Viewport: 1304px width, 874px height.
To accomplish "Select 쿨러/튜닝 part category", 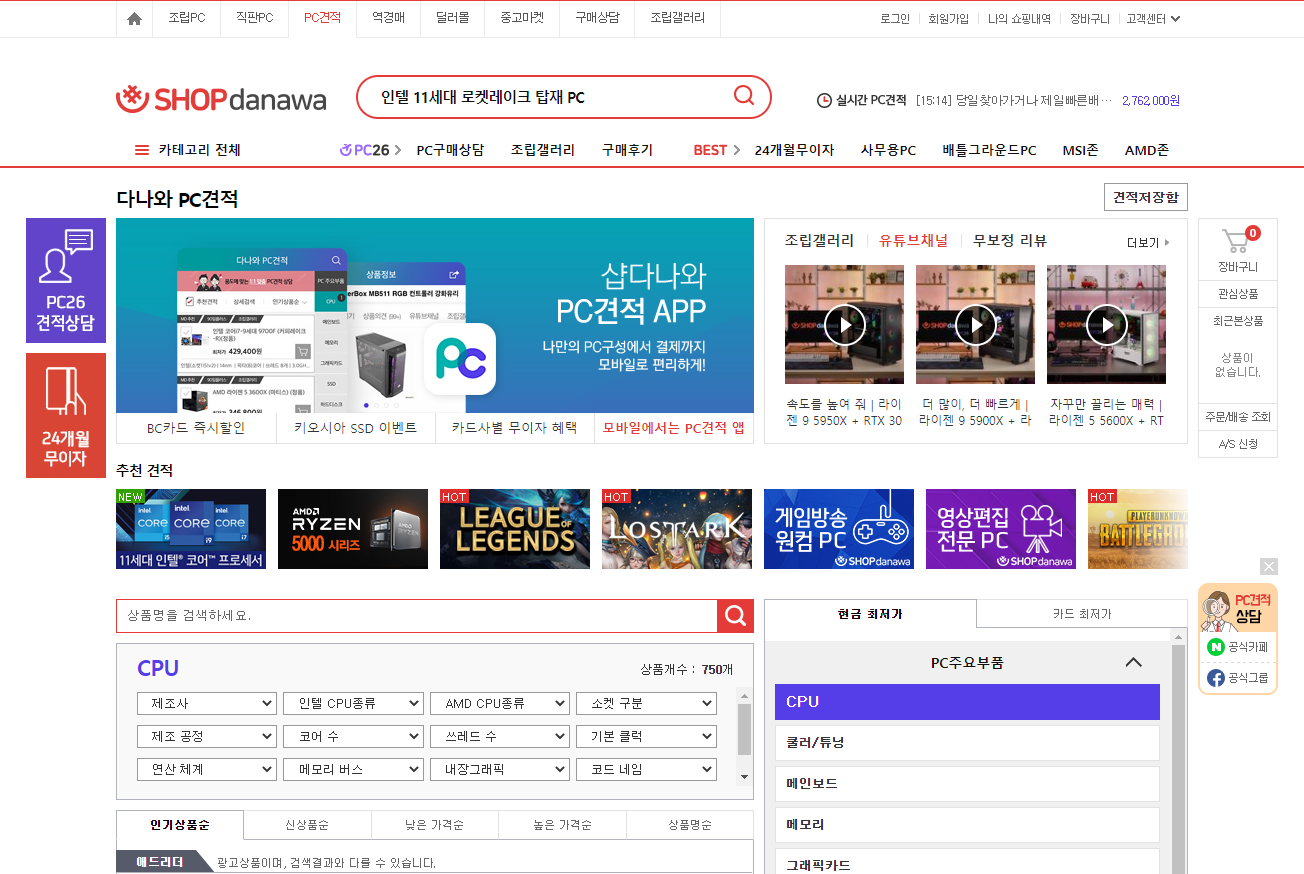I will (967, 743).
